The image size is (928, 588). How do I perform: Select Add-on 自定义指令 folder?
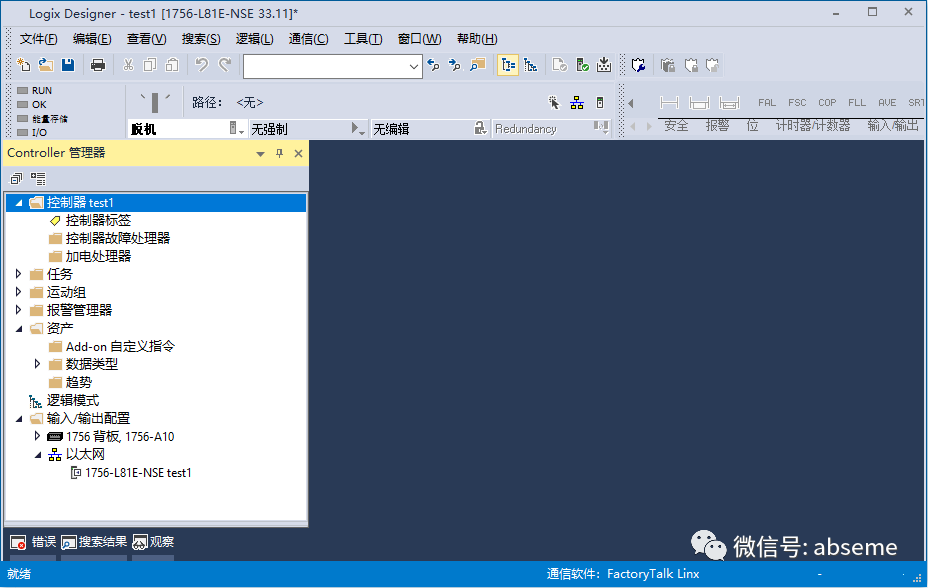point(120,347)
